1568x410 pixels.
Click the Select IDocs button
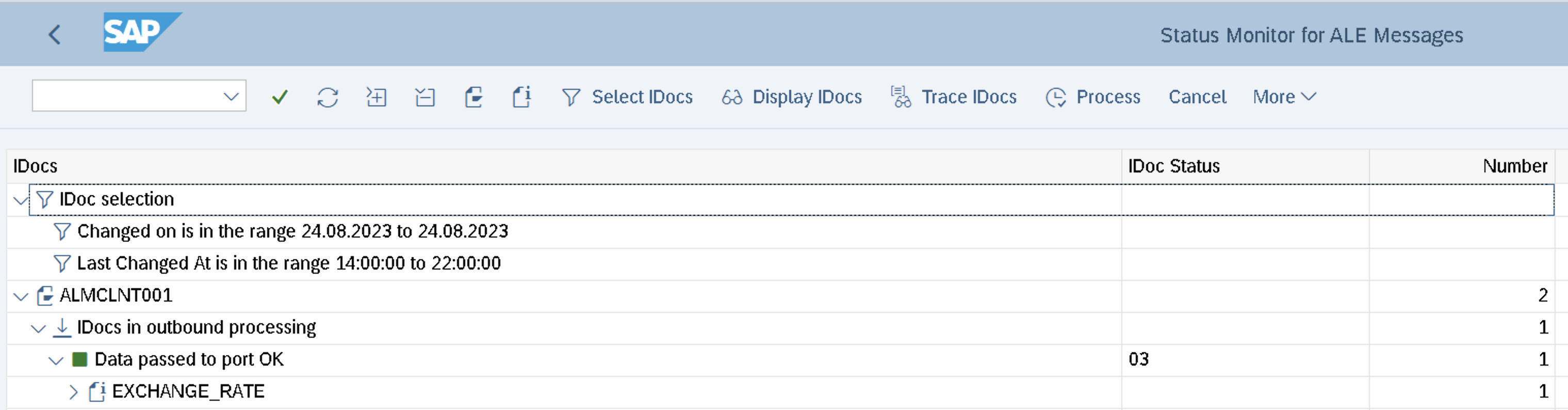pos(627,97)
